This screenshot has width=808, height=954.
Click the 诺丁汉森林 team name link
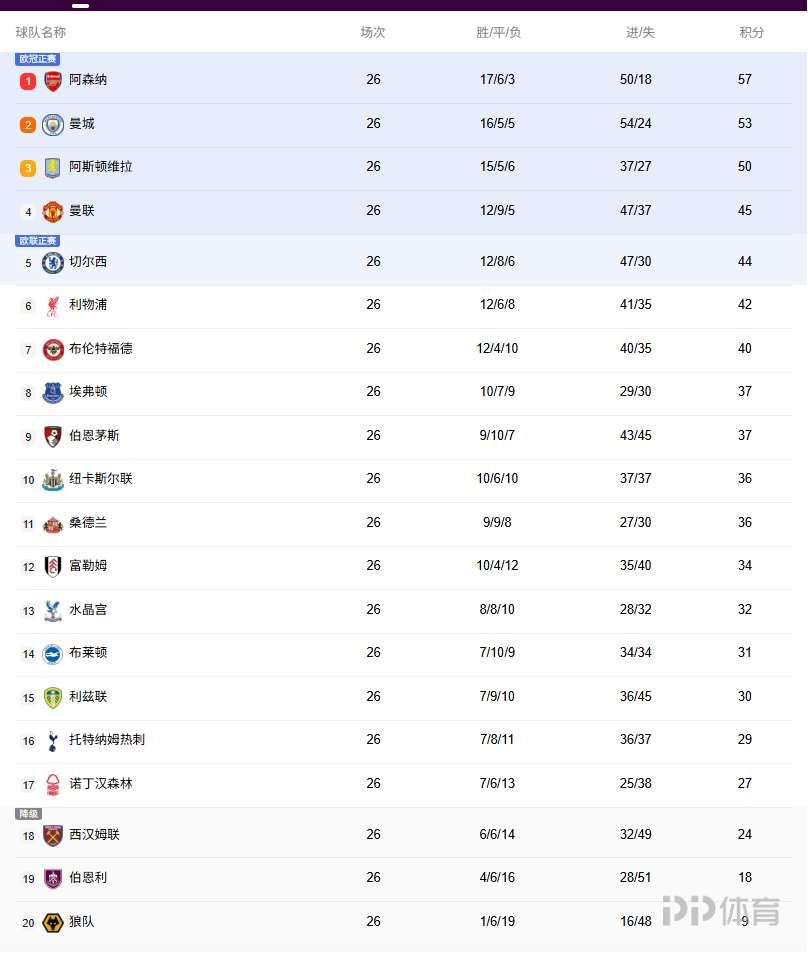(101, 784)
